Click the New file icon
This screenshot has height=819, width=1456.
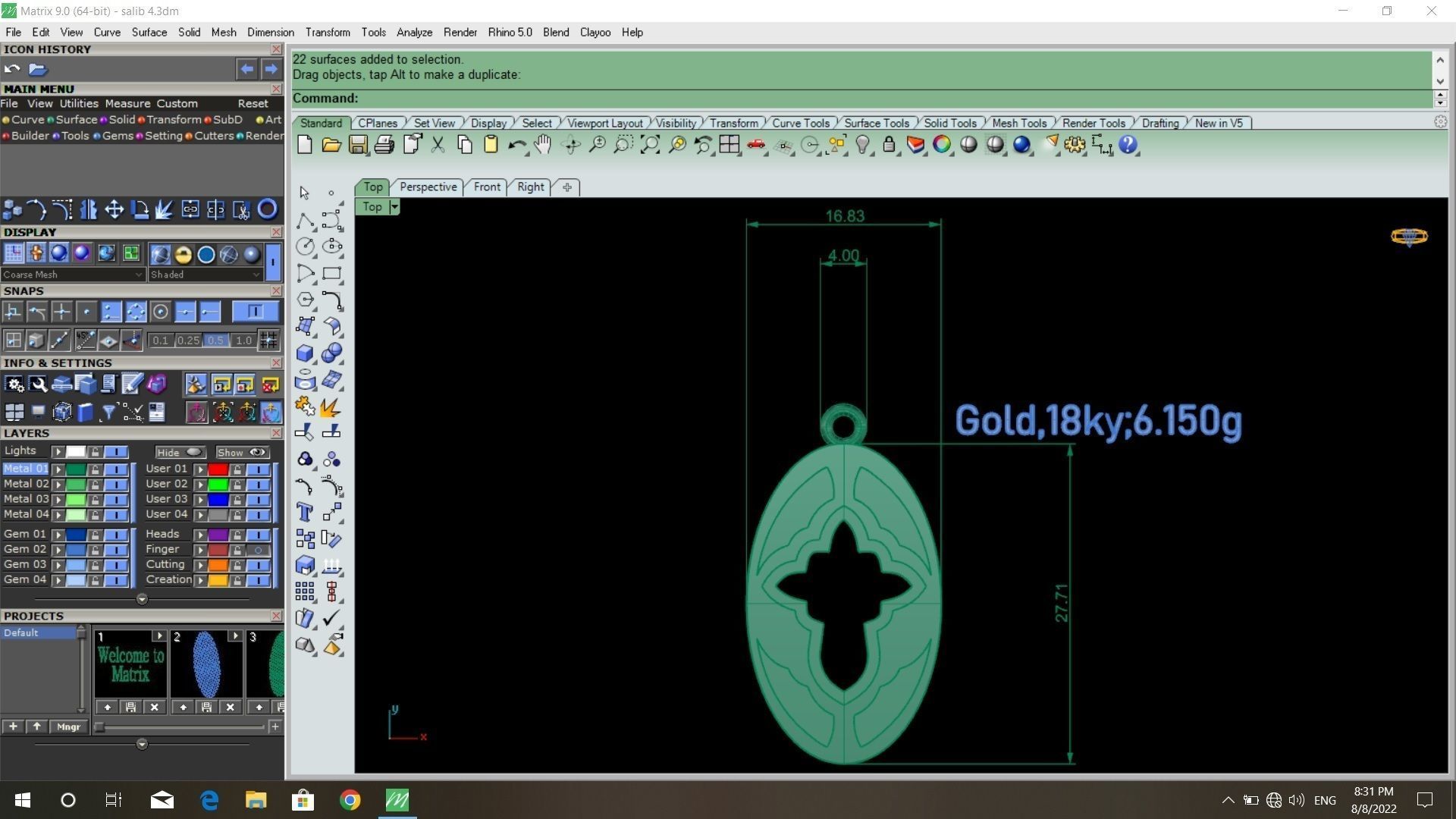coord(305,145)
